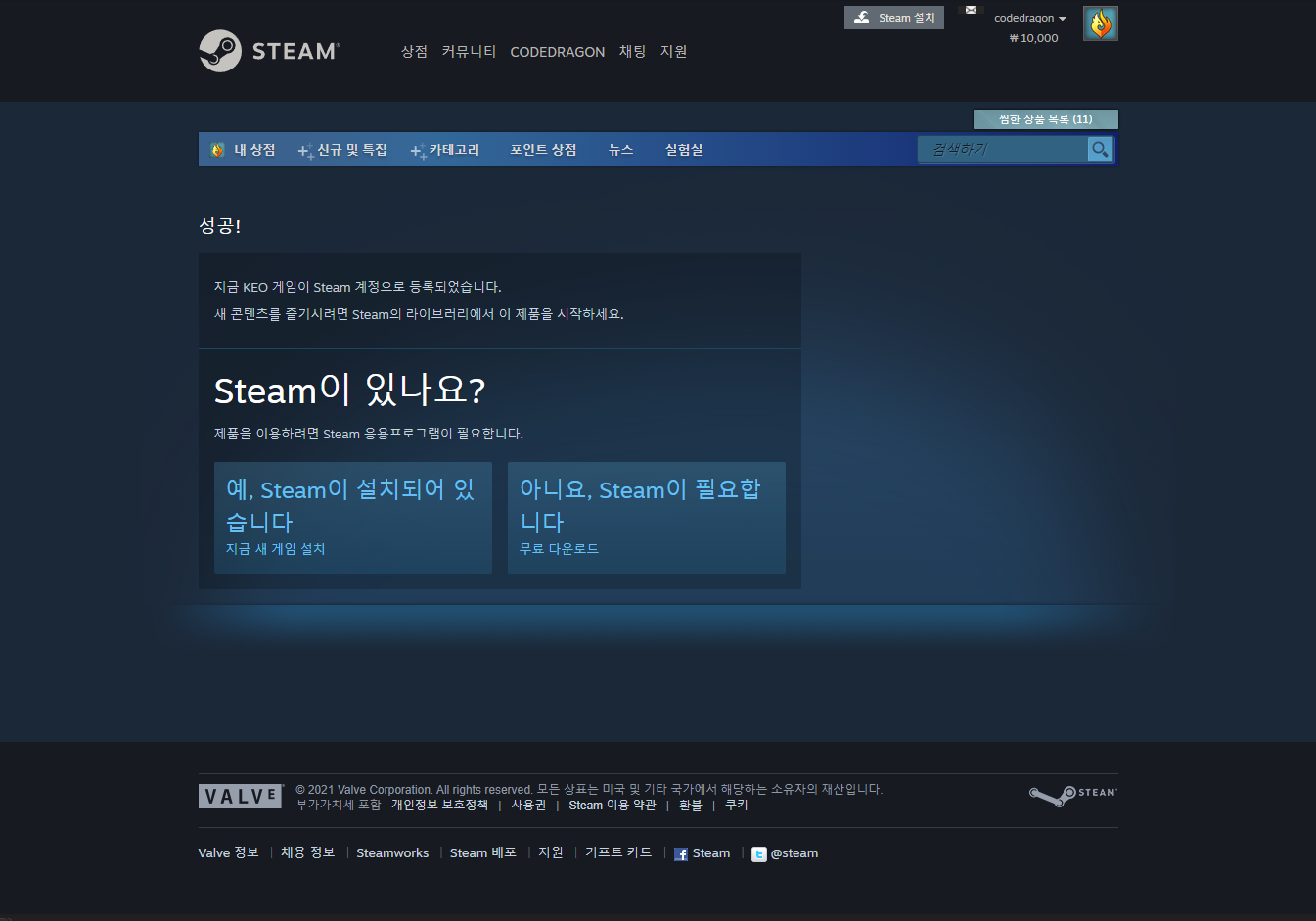
Task: Open 기프트 카드 link
Action: tap(618, 853)
